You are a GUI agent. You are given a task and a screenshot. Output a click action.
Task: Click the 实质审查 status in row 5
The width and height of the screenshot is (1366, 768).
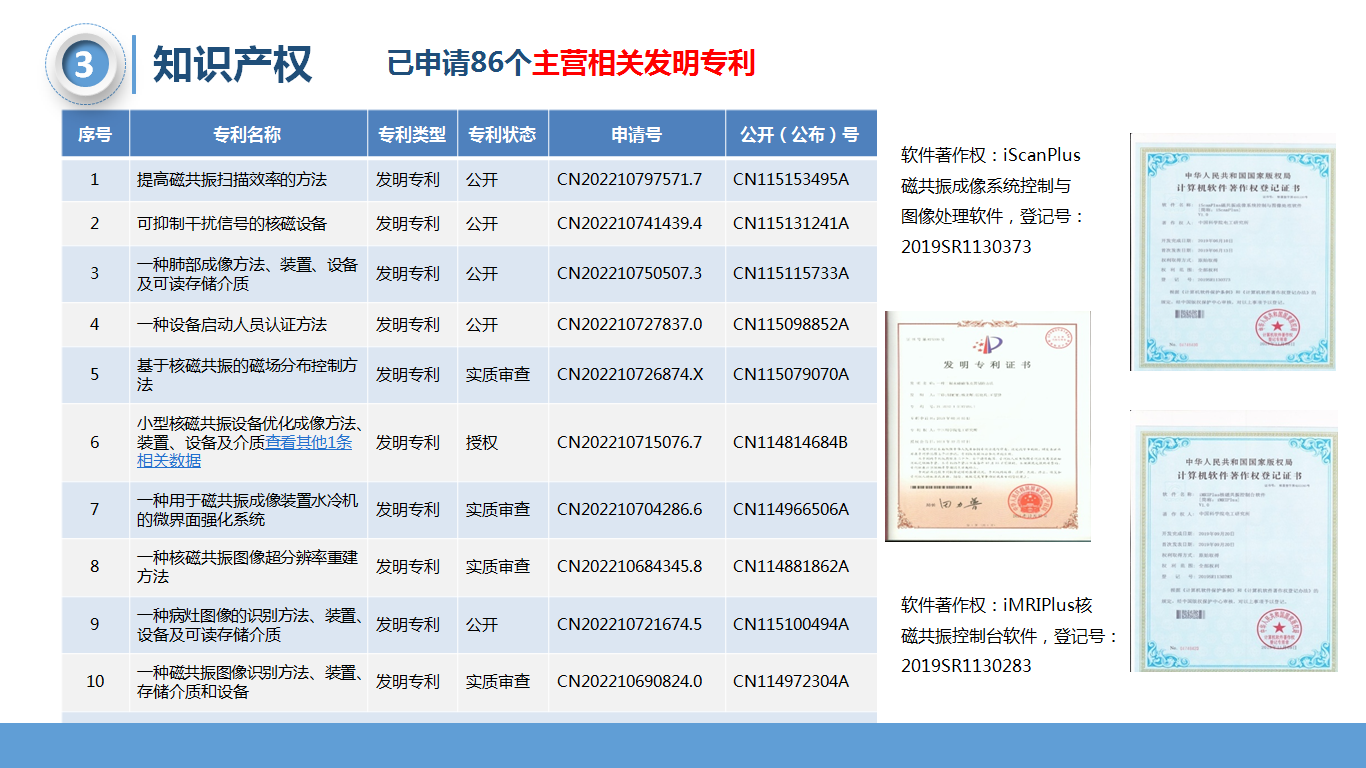click(x=498, y=374)
